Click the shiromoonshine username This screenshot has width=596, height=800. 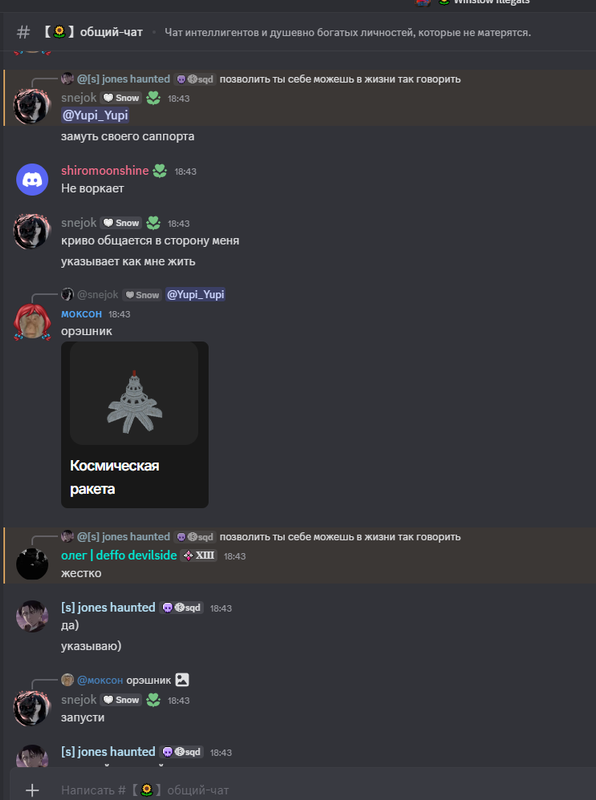point(105,170)
